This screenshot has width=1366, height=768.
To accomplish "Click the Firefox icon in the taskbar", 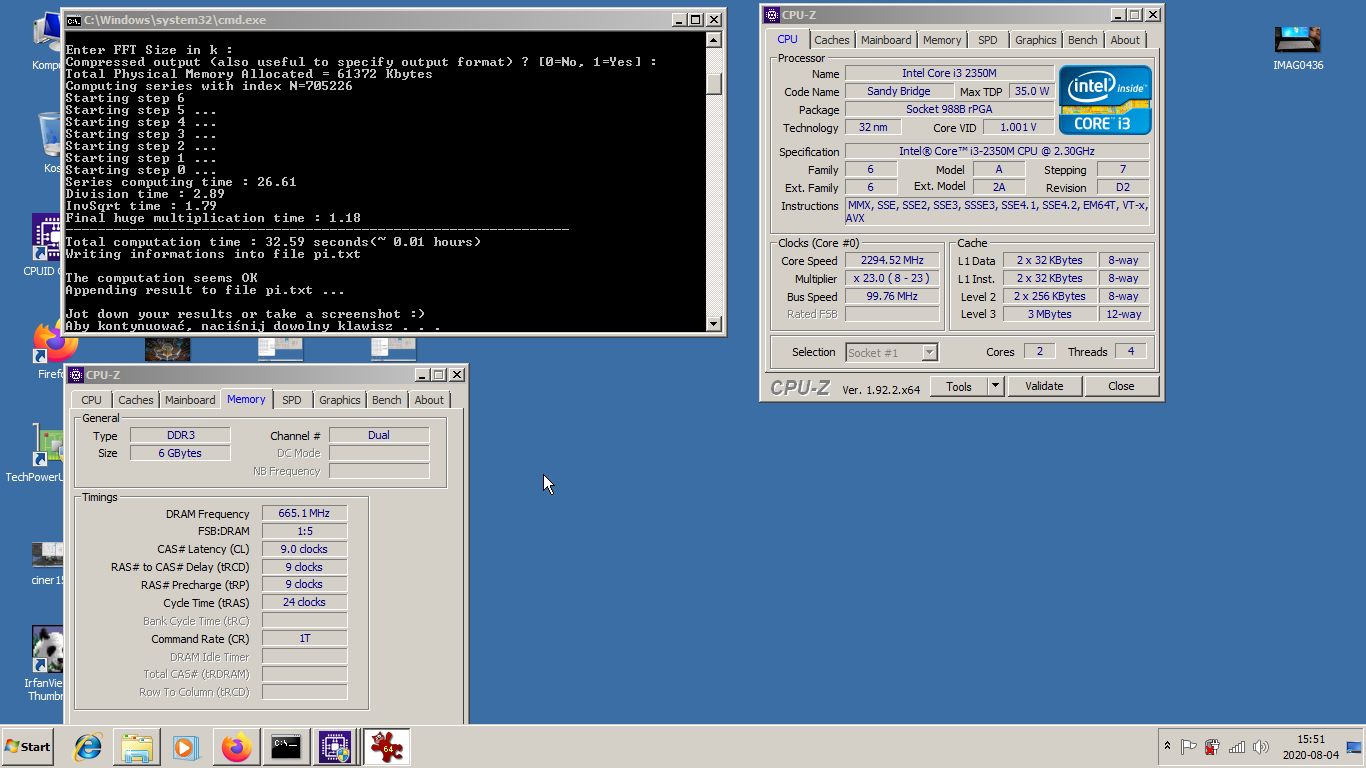I will tap(236, 747).
